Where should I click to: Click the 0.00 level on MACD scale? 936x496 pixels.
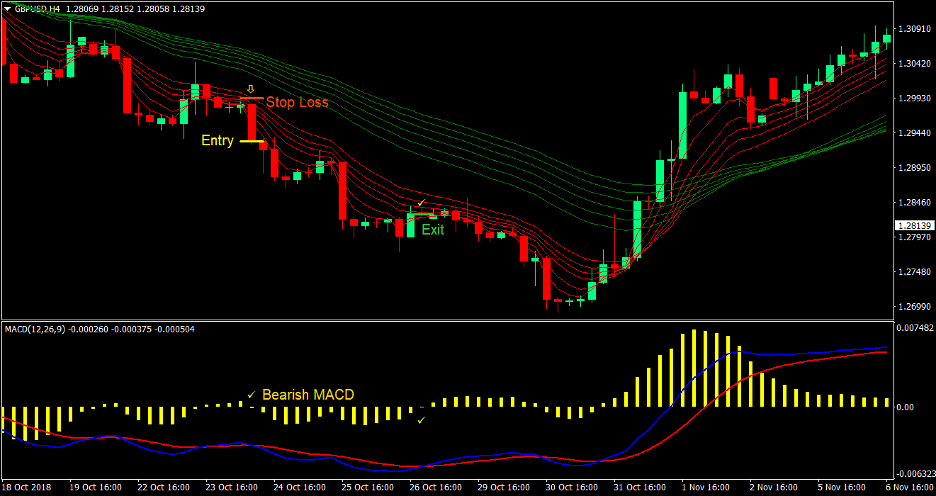[x=906, y=407]
